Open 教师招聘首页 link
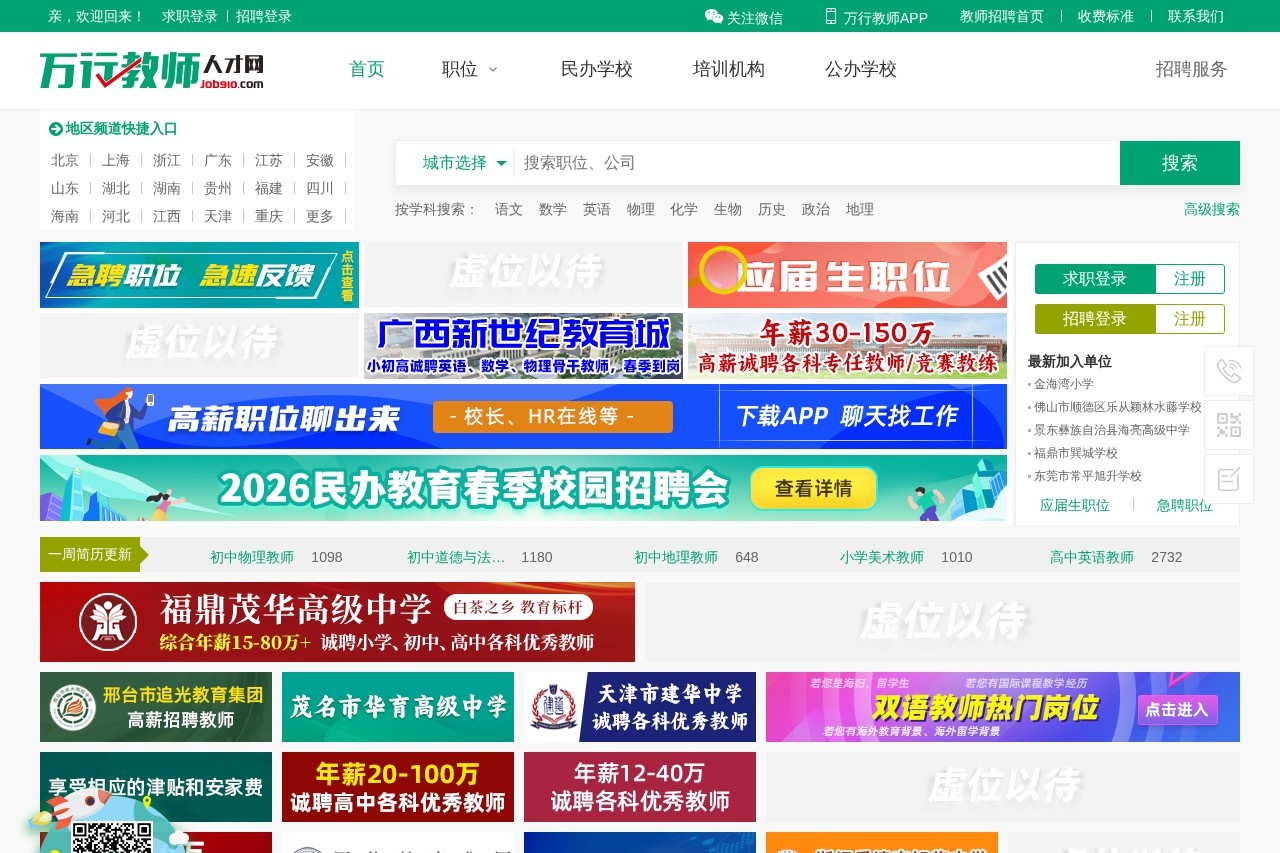 pyautogui.click(x=1002, y=16)
